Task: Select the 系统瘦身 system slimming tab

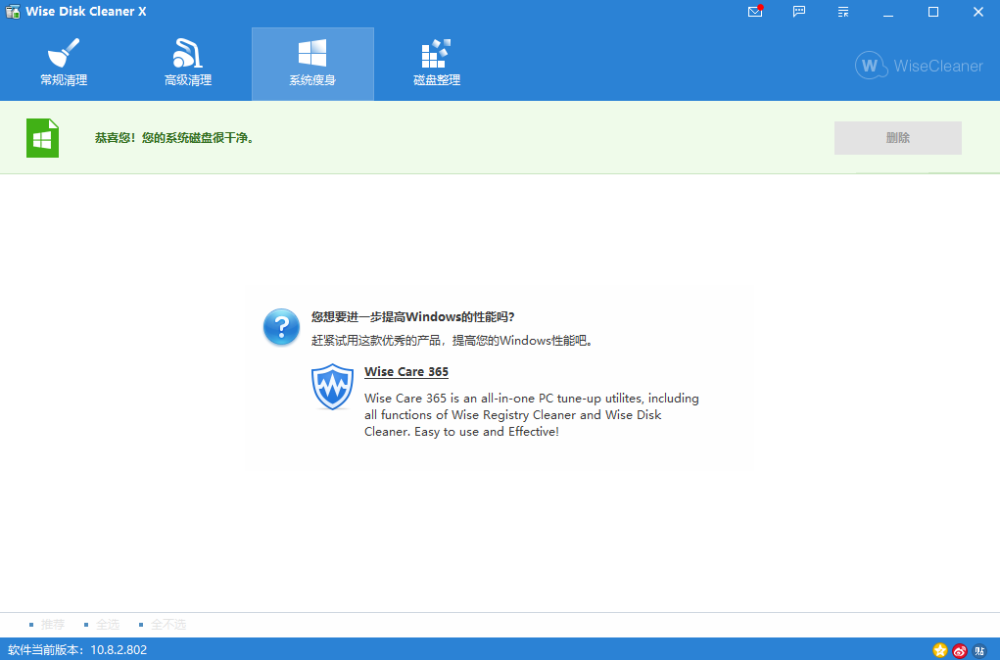Action: 312,63
